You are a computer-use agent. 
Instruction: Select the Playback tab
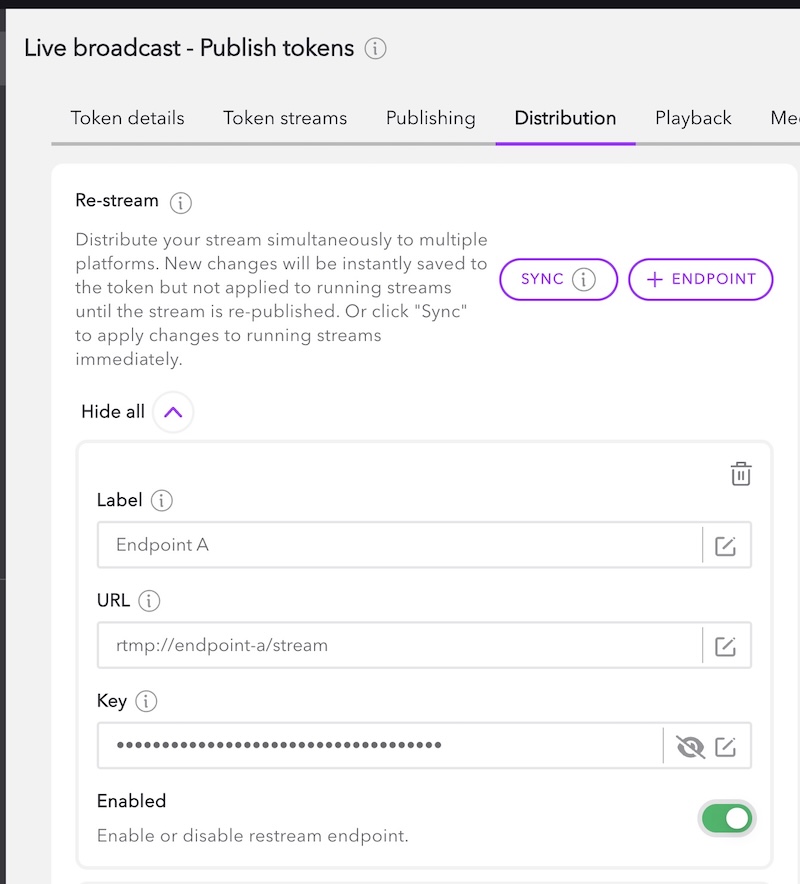693,118
